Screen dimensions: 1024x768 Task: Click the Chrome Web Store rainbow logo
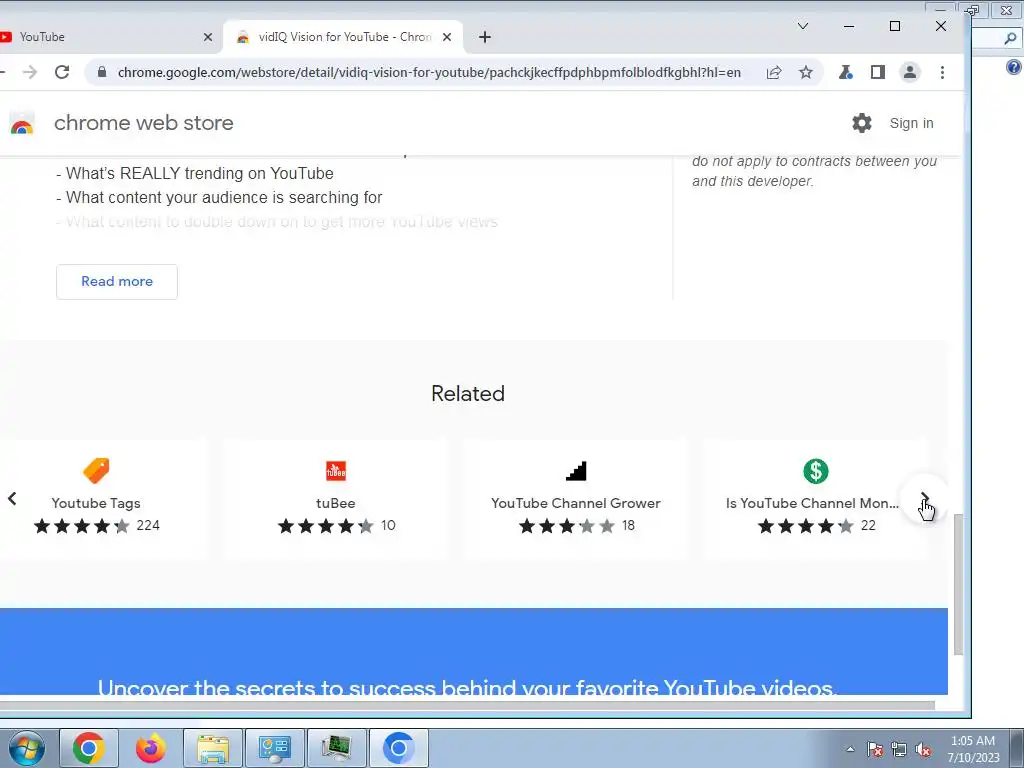coord(22,123)
